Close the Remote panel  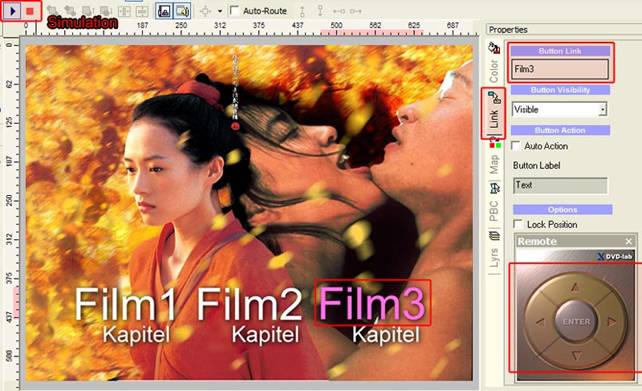(629, 241)
